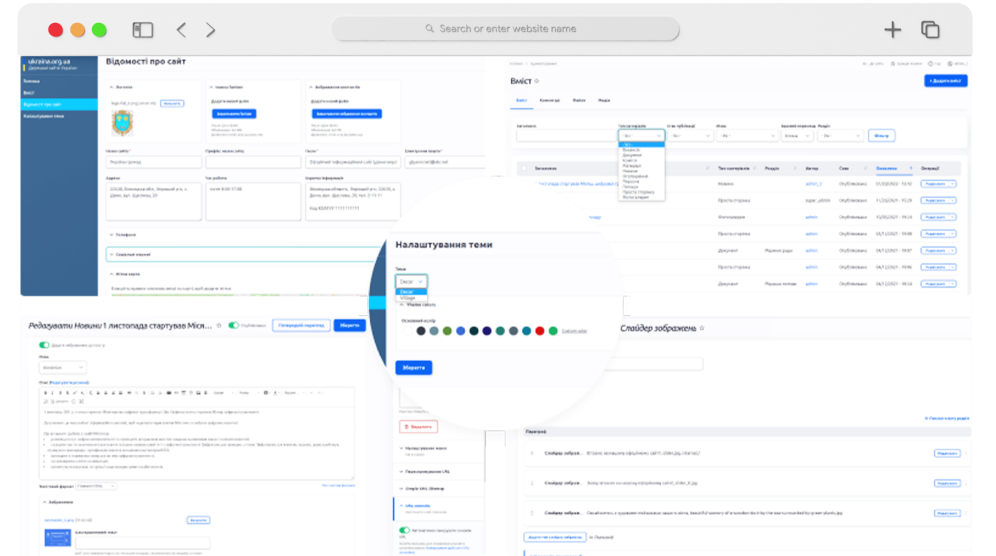Open the tab overview icon

point(930,30)
